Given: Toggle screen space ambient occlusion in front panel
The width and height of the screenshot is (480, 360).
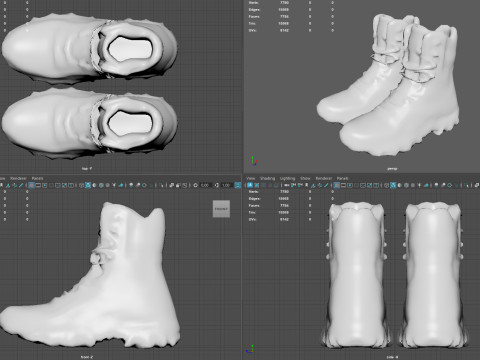Looking at the screenshot, I should tap(131, 185).
